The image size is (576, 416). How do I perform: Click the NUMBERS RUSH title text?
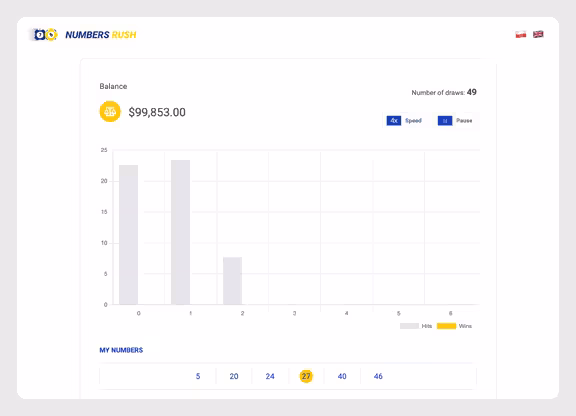[x=101, y=35]
